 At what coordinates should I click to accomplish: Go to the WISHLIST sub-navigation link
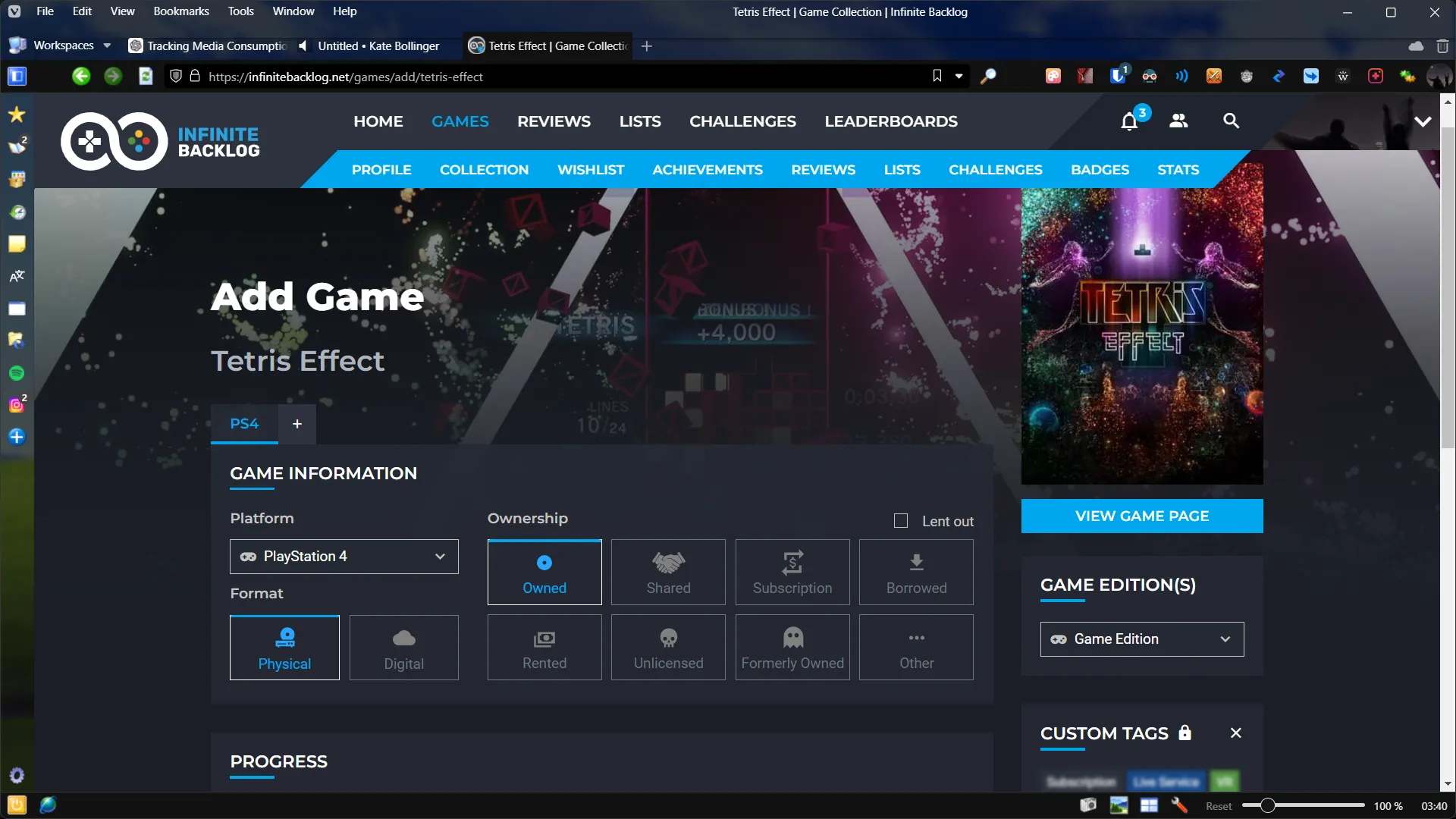591,170
